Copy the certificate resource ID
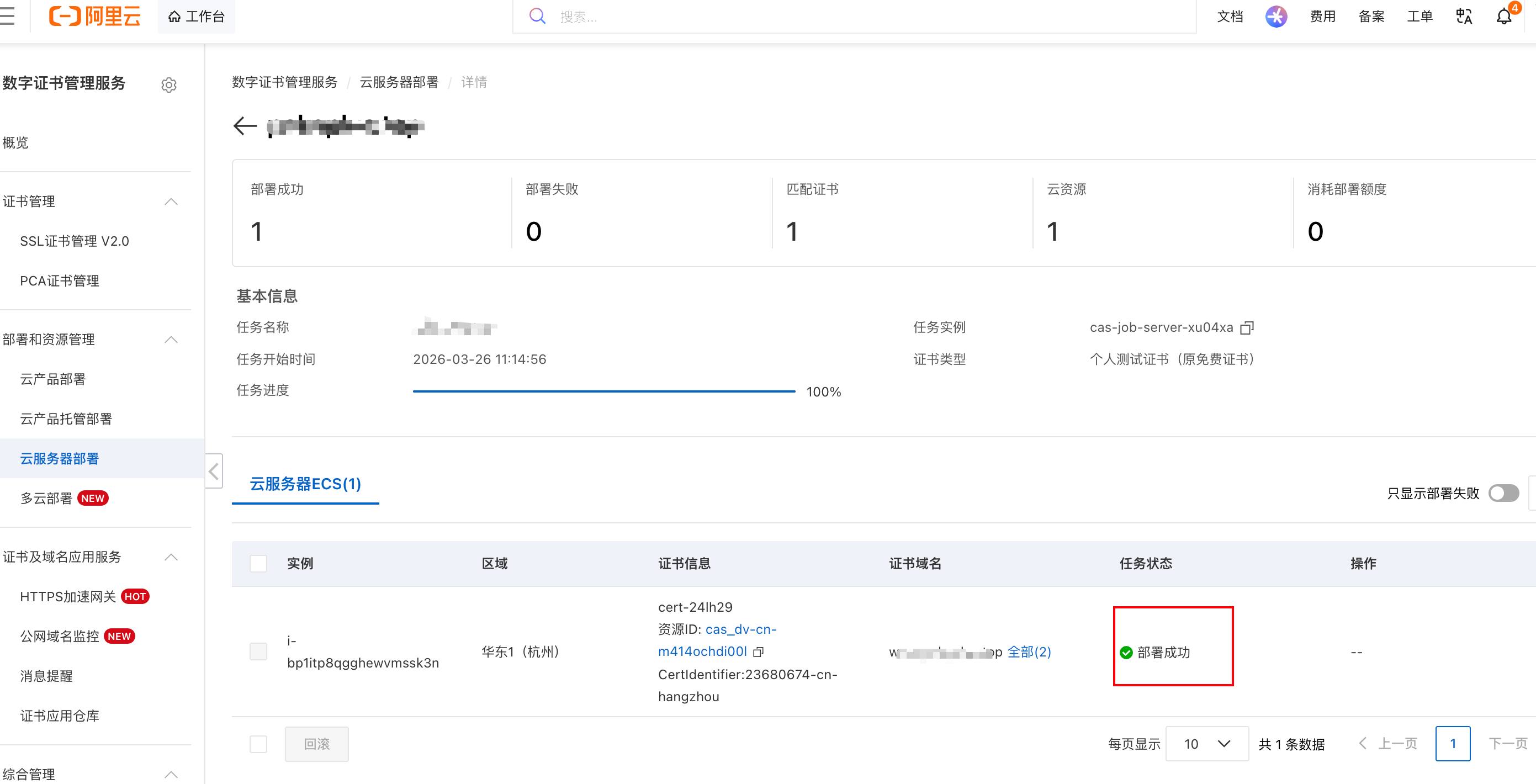This screenshot has width=1536, height=784. click(x=759, y=651)
